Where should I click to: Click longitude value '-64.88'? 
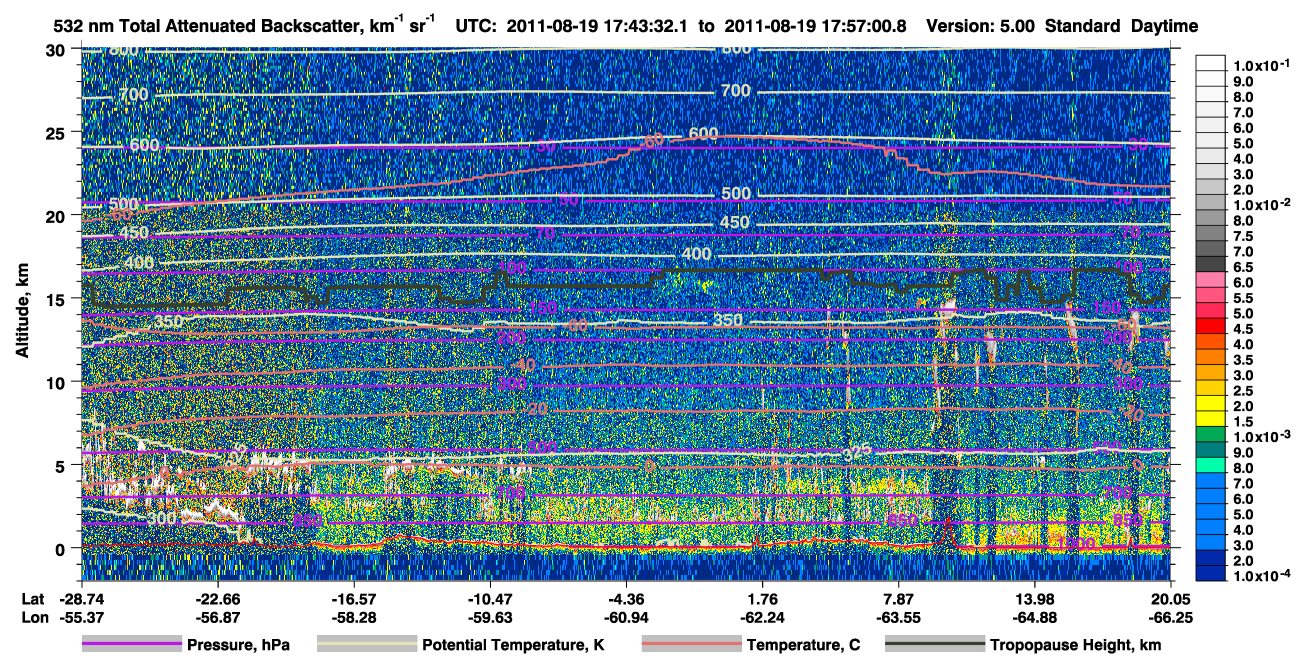click(x=1036, y=617)
